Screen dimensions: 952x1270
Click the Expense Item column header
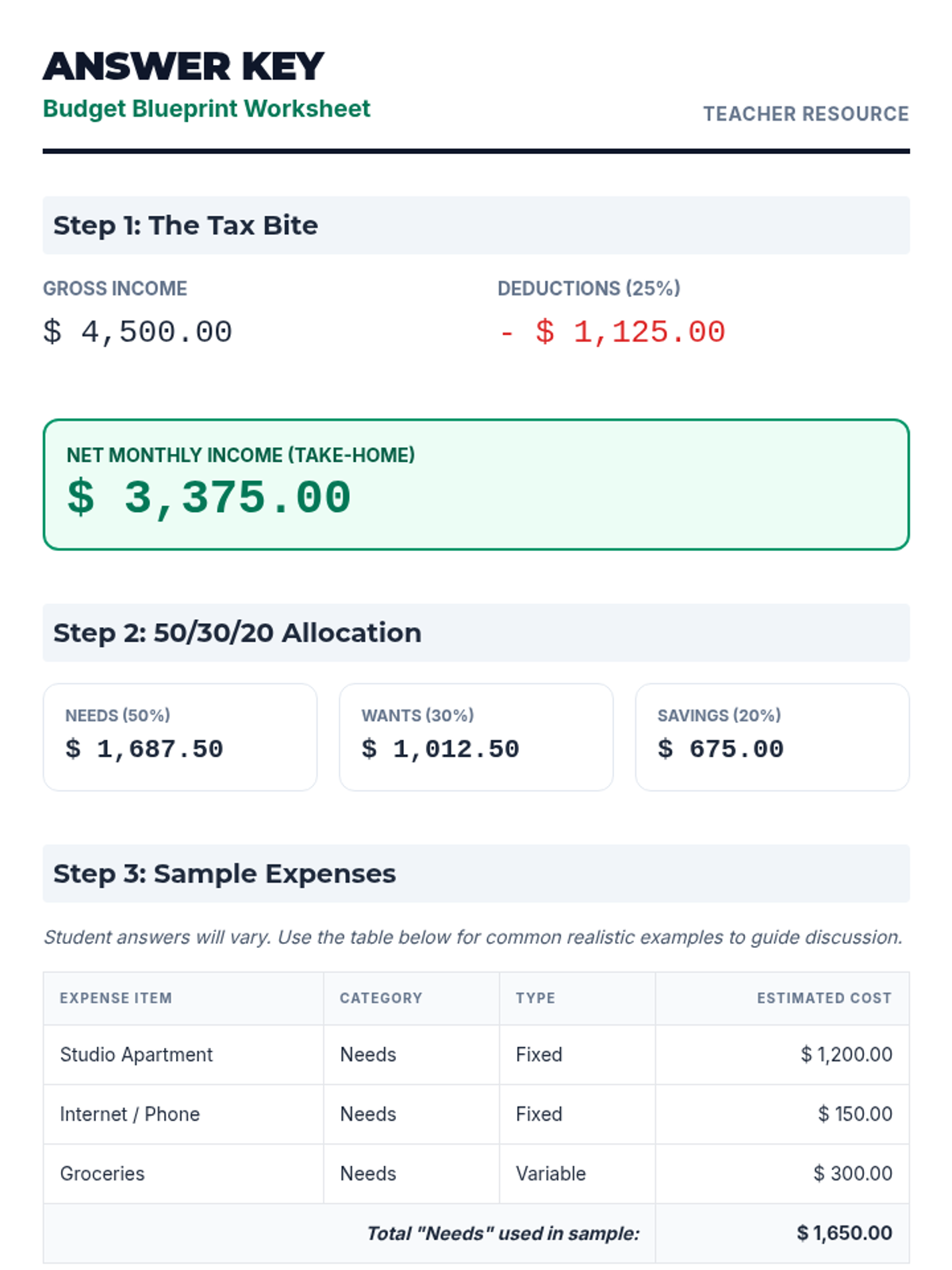116,999
